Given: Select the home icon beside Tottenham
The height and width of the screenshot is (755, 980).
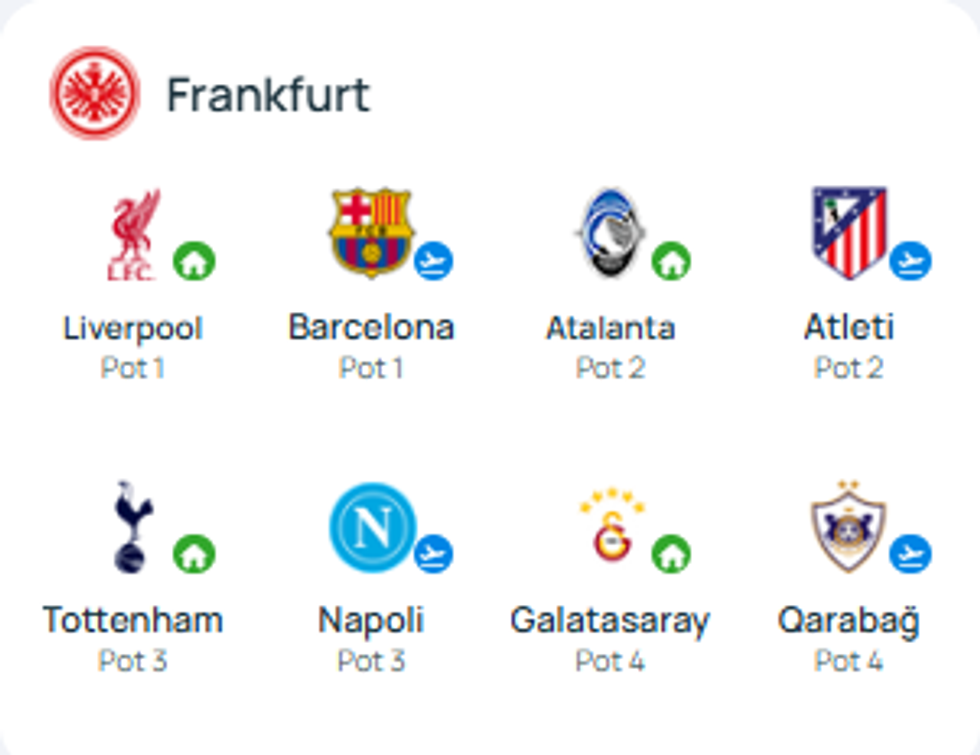Looking at the screenshot, I should [194, 554].
